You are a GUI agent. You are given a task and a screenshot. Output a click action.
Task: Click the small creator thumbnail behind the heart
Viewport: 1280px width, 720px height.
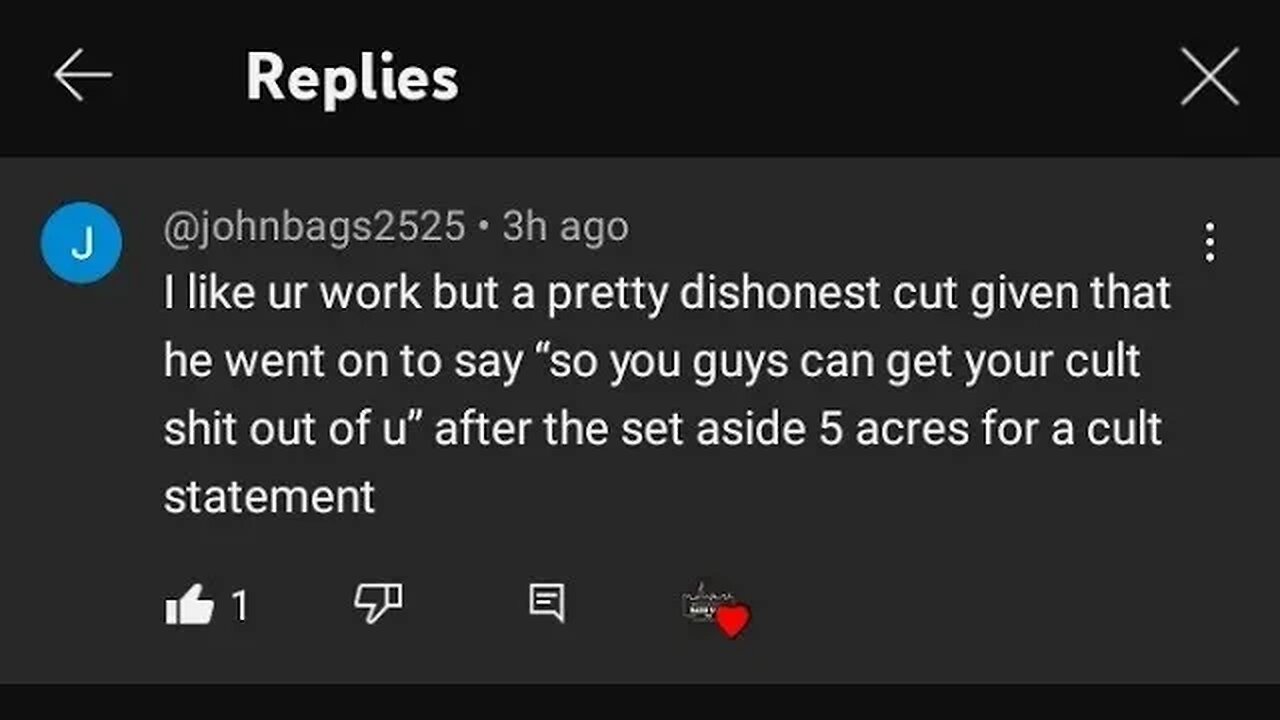point(701,603)
